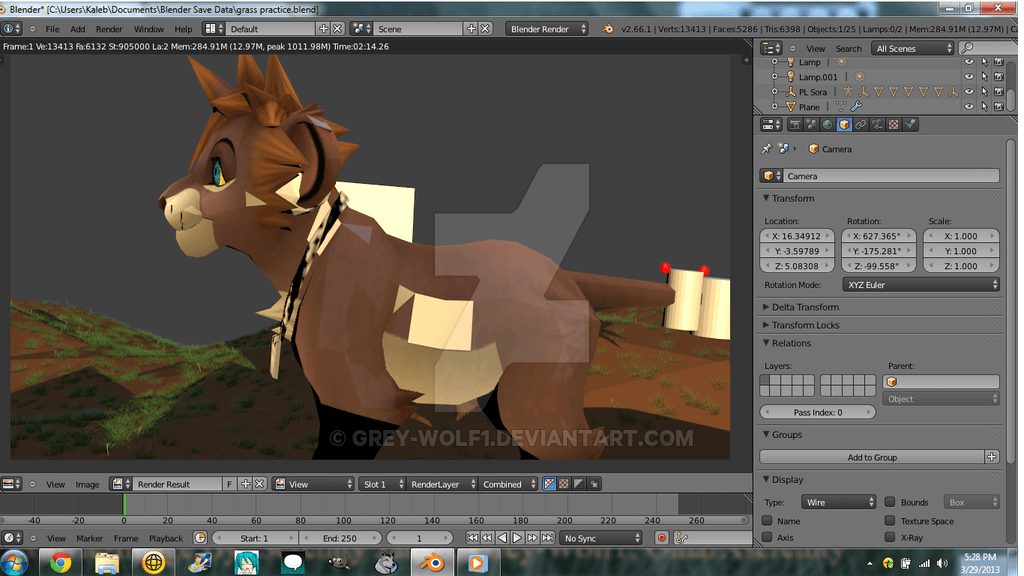Add a new screen layout with plus
Screen dimensions: 1024x576
pos(323,29)
